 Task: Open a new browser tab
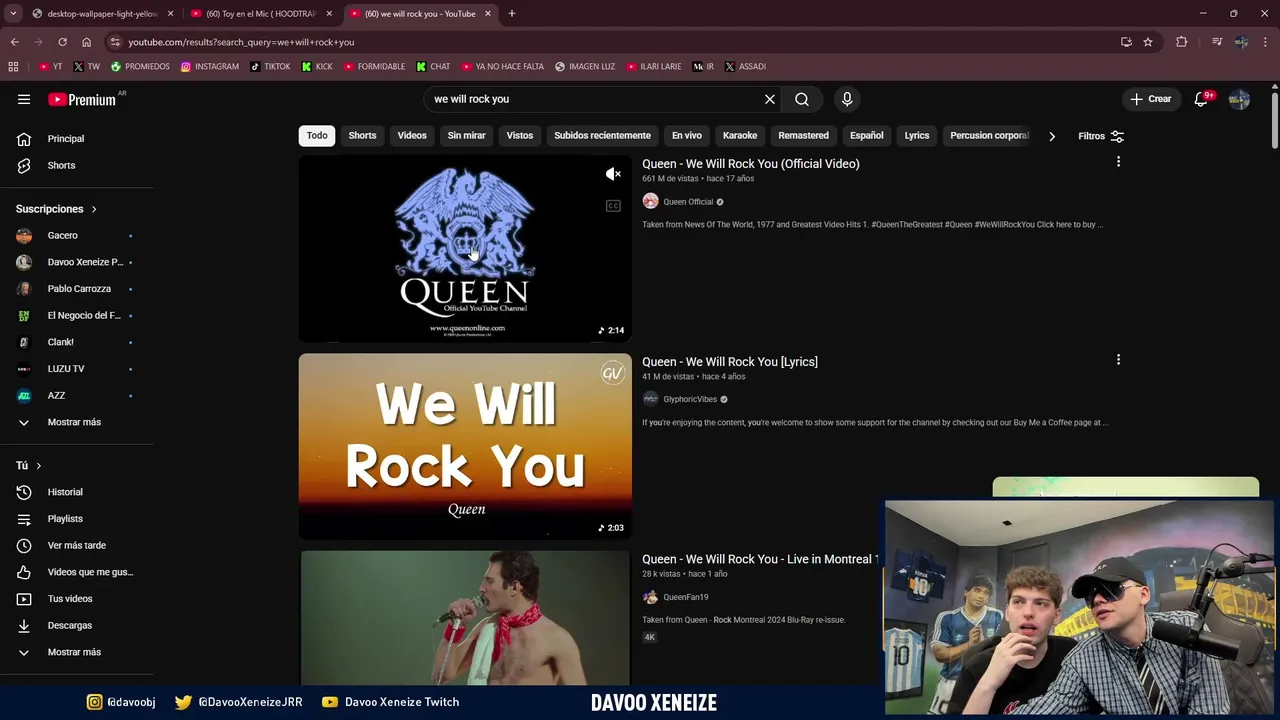(x=512, y=14)
